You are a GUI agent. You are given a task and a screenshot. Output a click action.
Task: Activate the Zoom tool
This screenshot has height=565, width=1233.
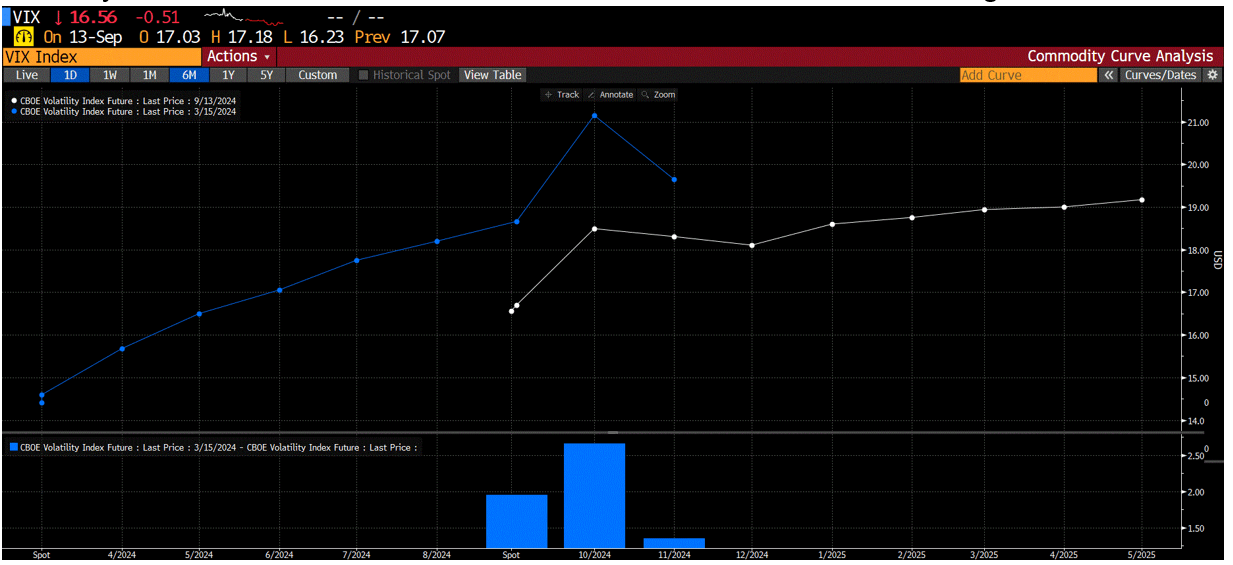[x=659, y=94]
